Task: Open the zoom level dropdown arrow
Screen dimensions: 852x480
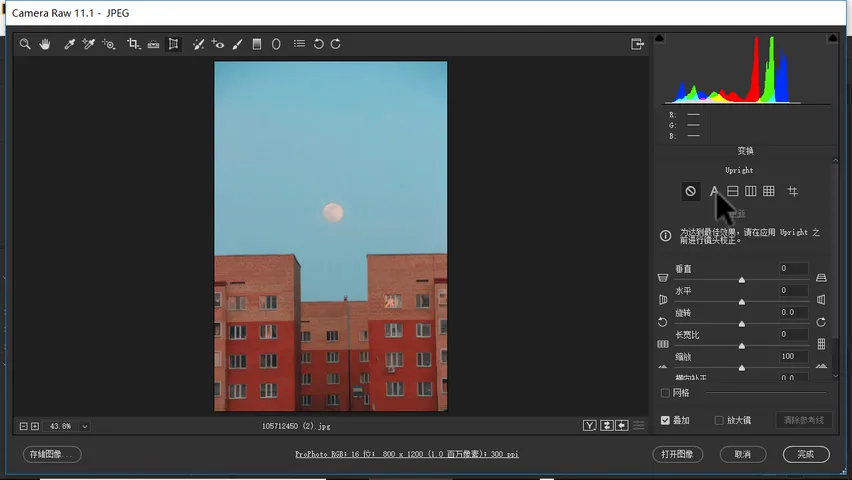Action: point(84,427)
